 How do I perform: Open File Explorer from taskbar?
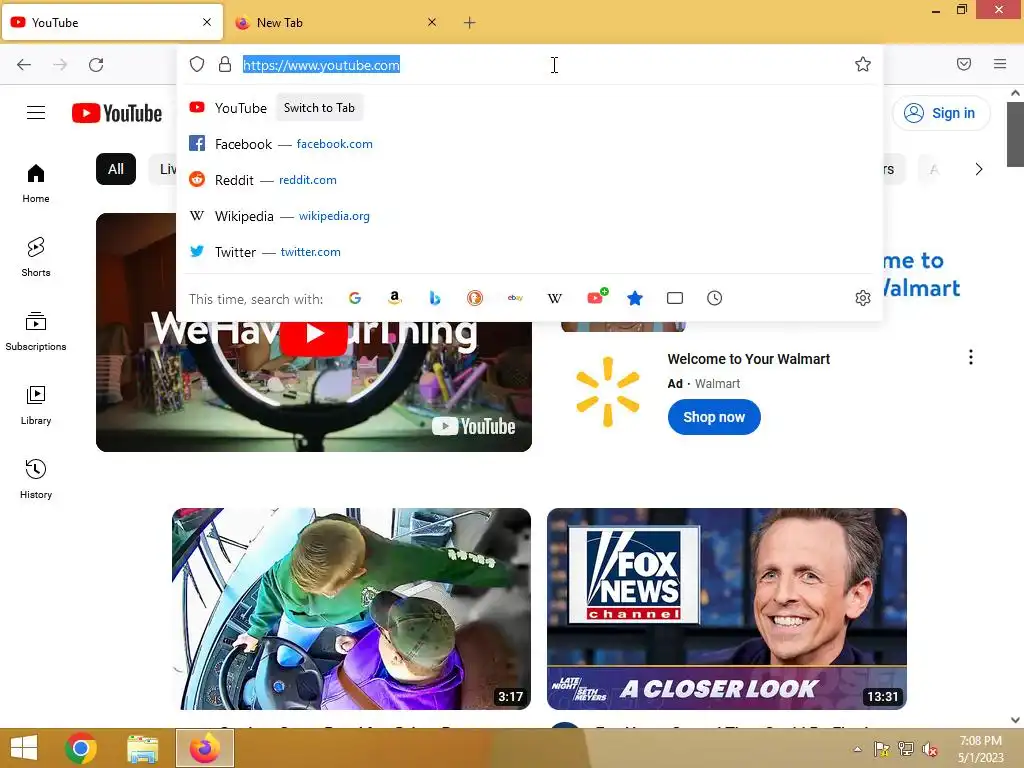[x=142, y=748]
